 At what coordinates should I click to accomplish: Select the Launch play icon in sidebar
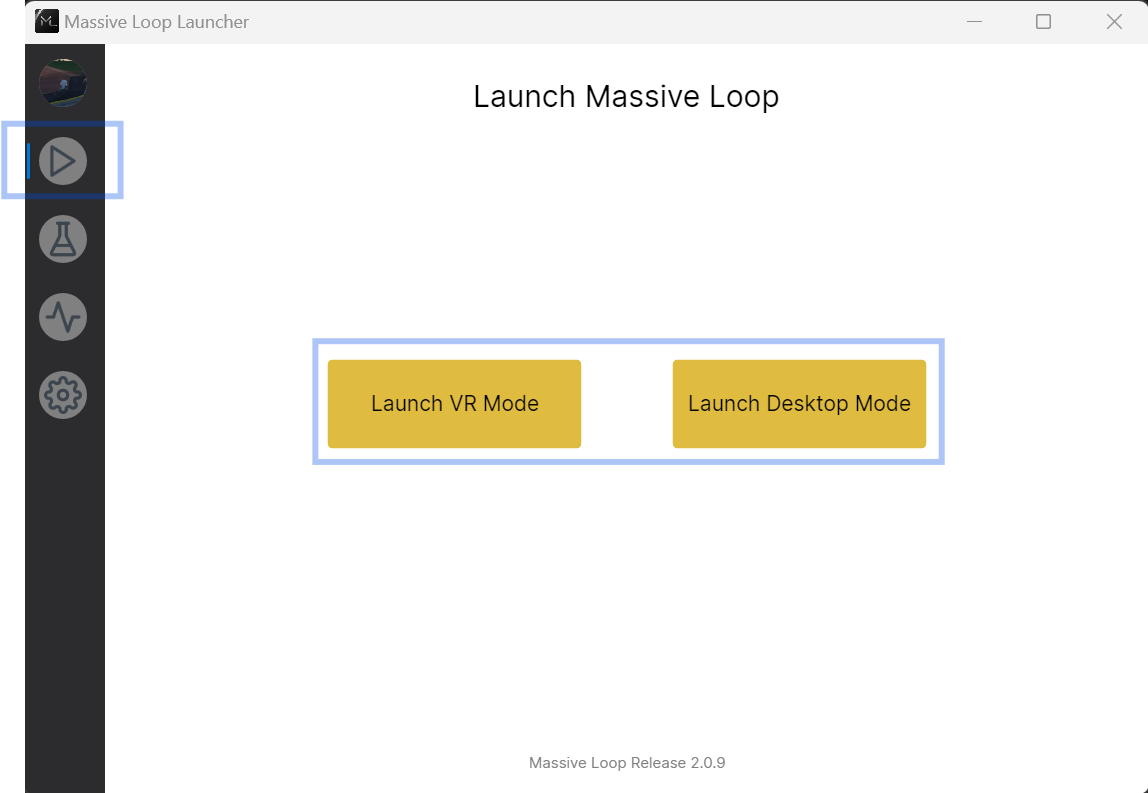tap(63, 161)
